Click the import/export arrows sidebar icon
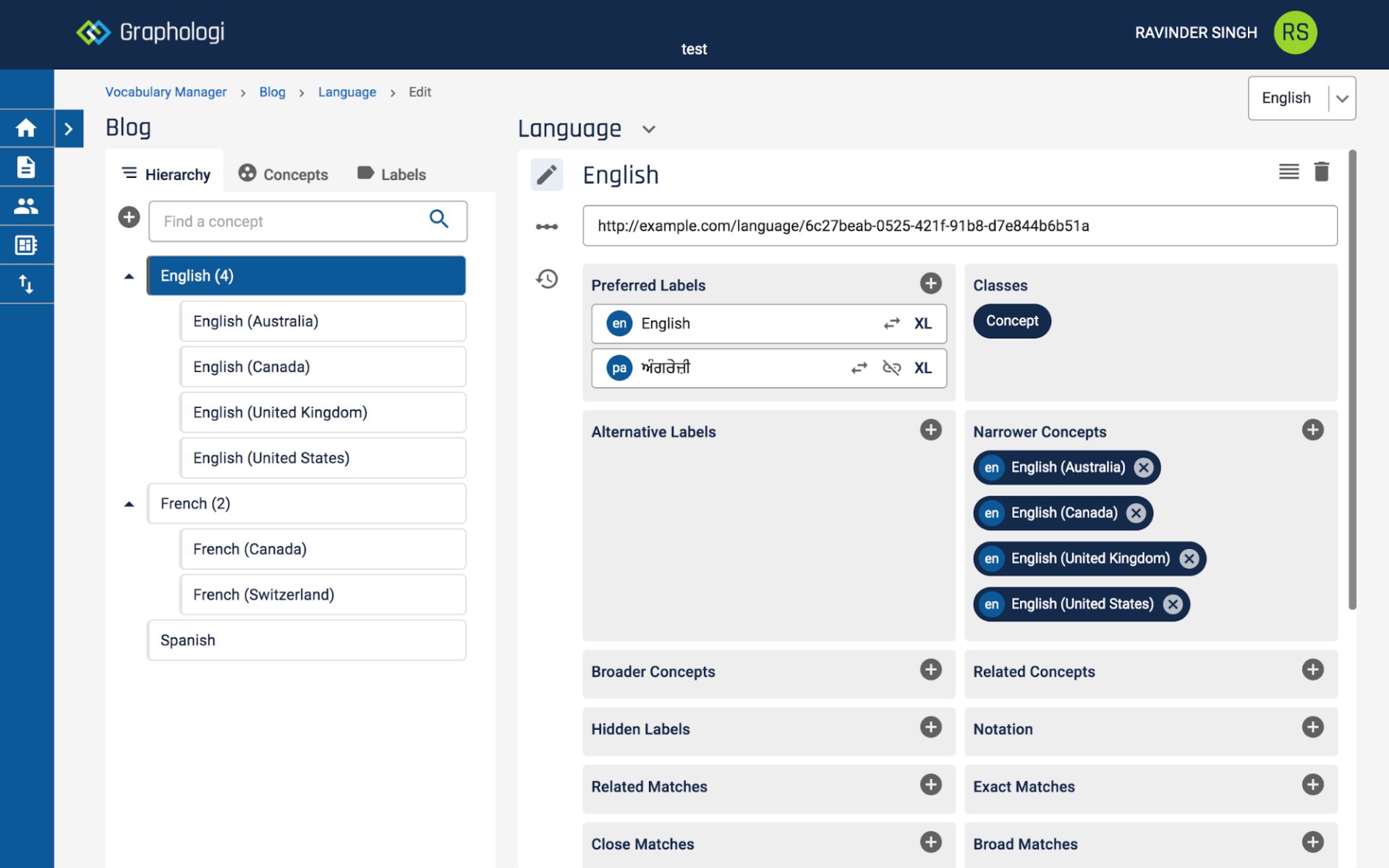This screenshot has width=1389, height=868. pyautogui.click(x=26, y=284)
